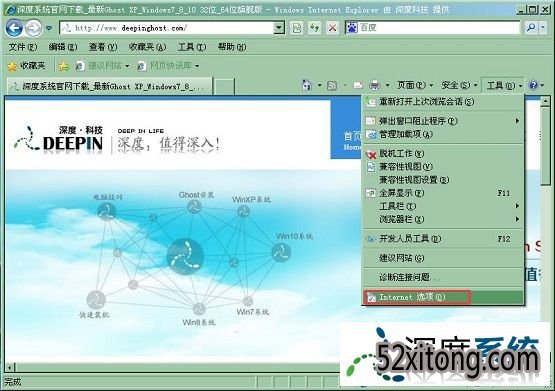
Task: Click the blue Help question mark icon
Action: pyautogui.click(x=533, y=85)
